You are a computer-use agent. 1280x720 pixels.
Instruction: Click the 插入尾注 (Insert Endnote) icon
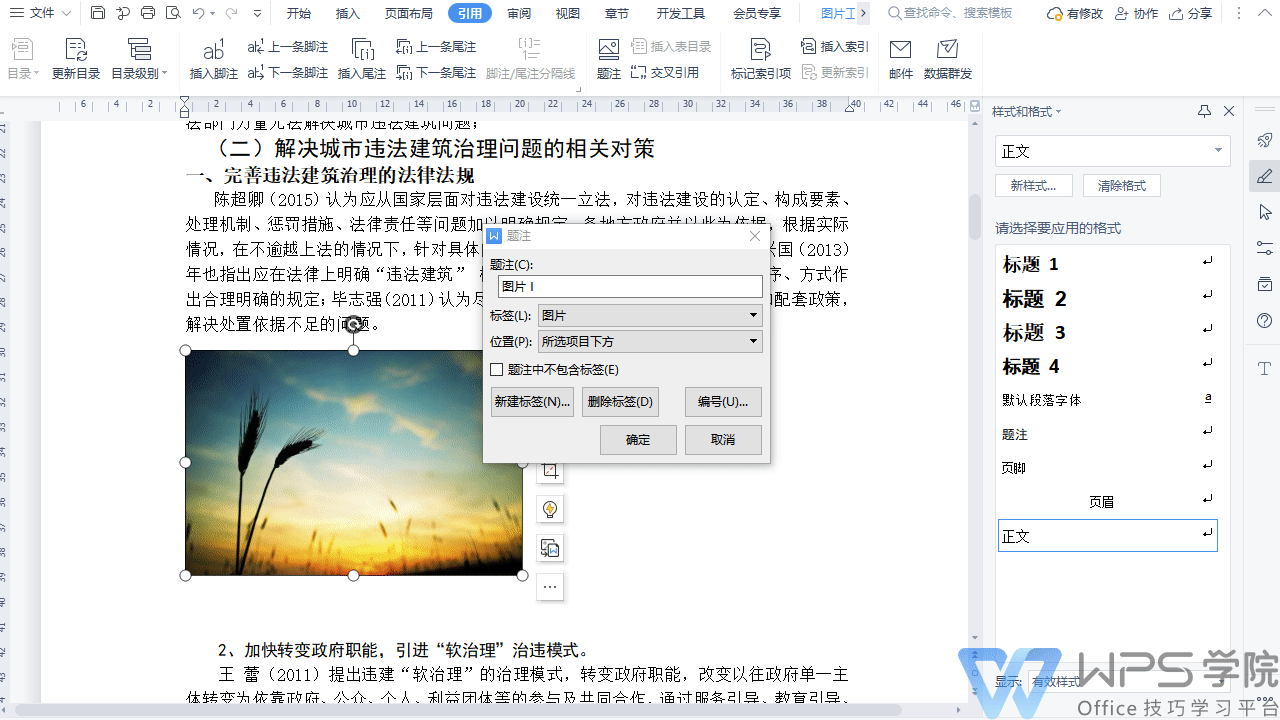pos(362,50)
